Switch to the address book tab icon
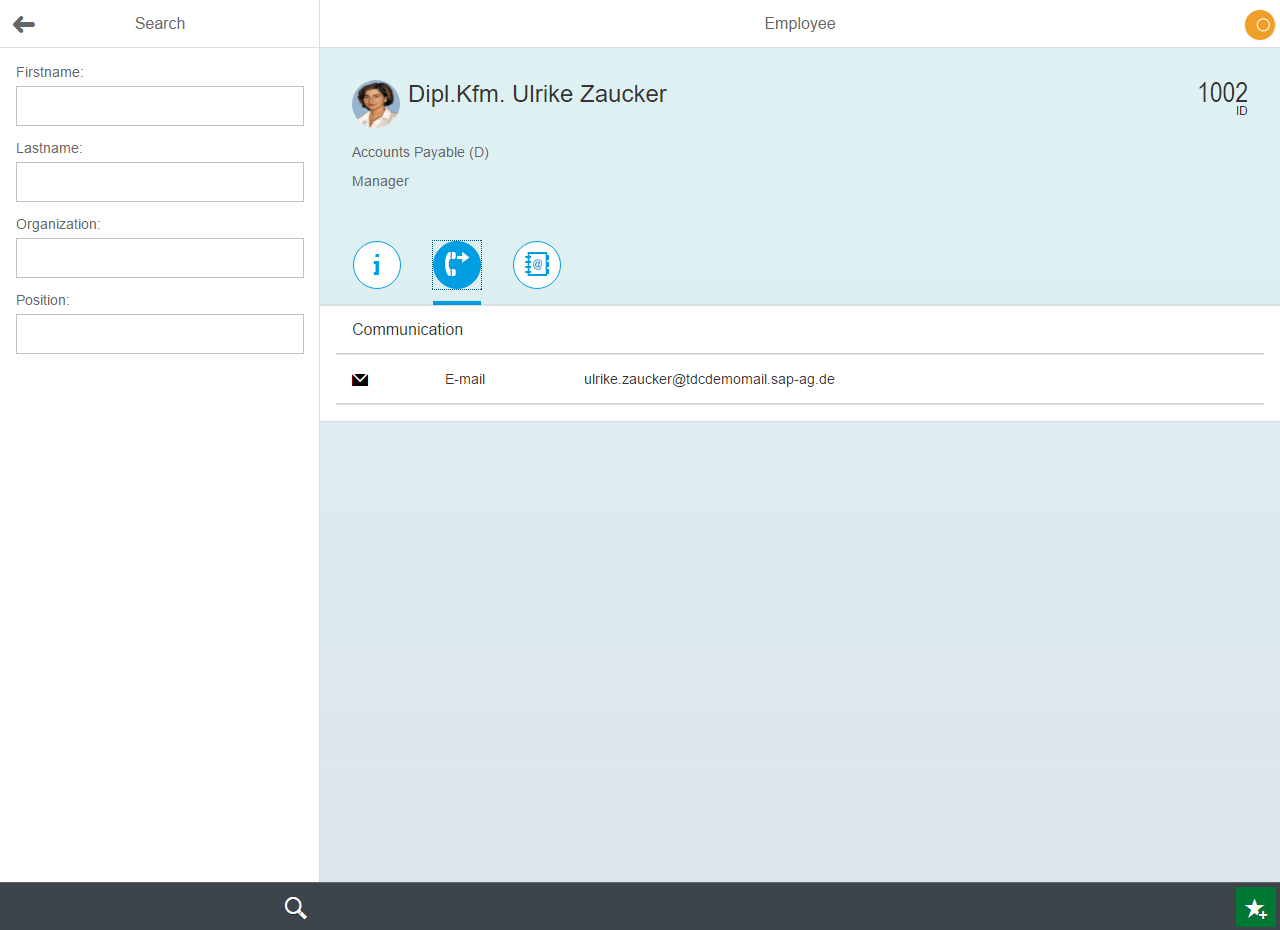Viewport: 1280px width, 930px height. [x=537, y=265]
